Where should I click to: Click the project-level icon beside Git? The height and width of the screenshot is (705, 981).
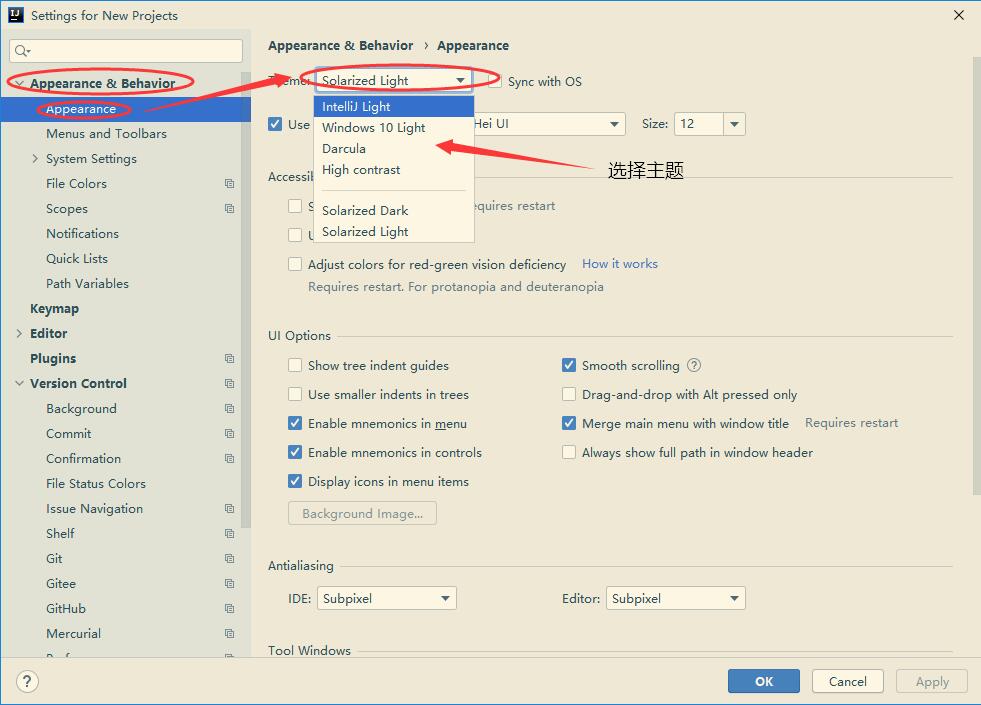[x=230, y=559]
